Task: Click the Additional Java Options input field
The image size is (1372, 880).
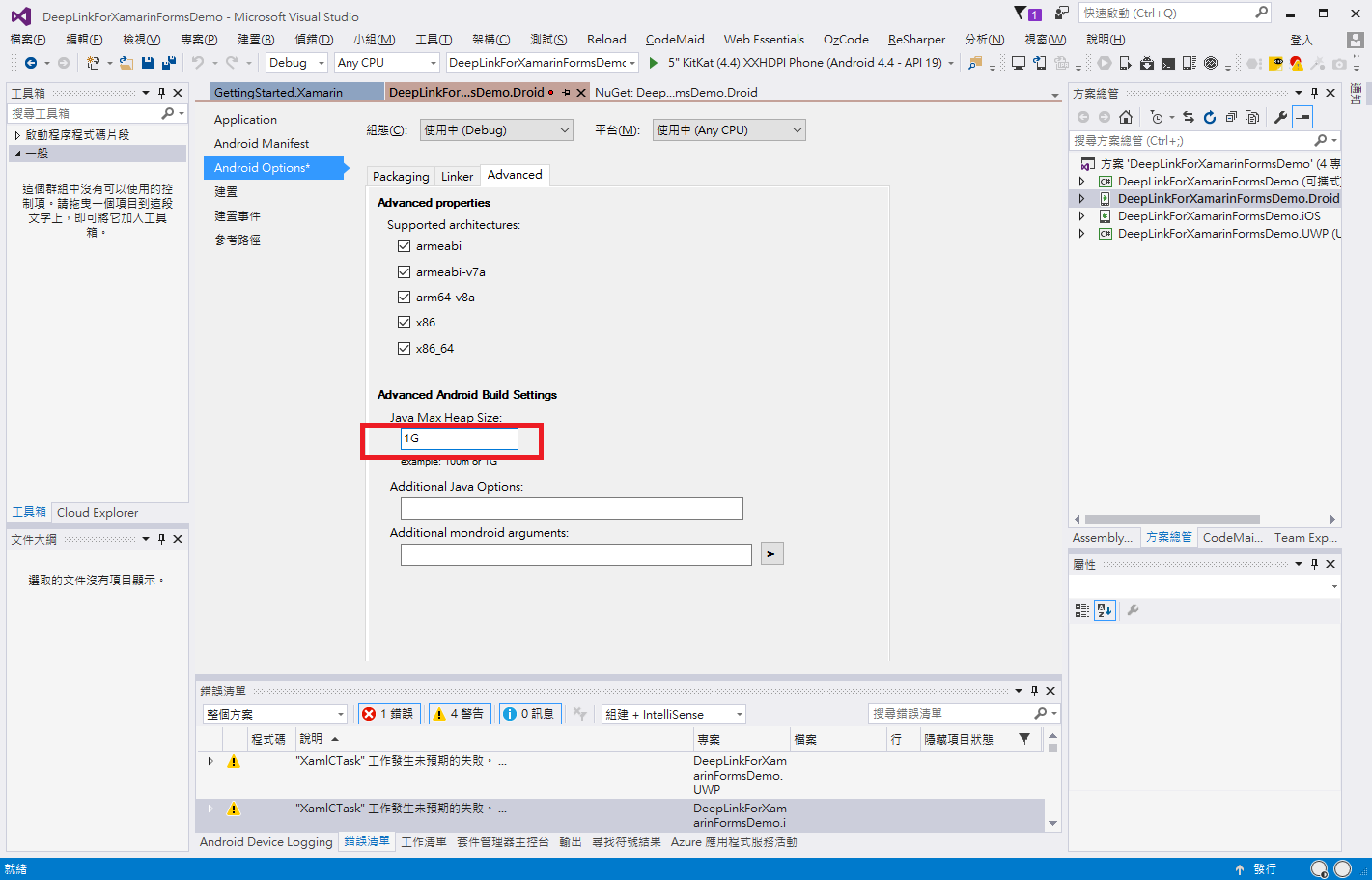Action: (572, 508)
